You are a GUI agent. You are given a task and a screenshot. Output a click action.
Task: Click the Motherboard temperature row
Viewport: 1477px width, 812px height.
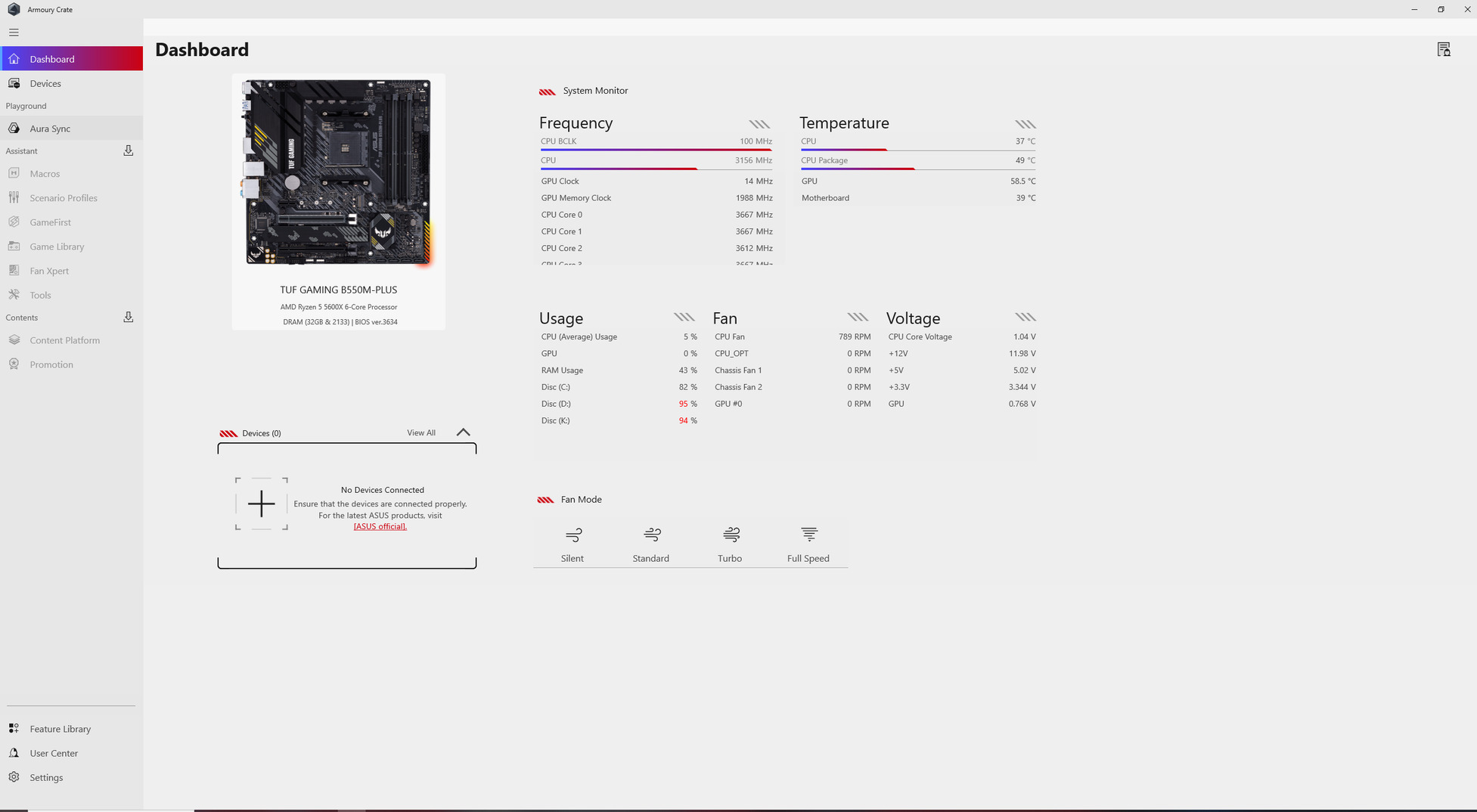coord(918,198)
